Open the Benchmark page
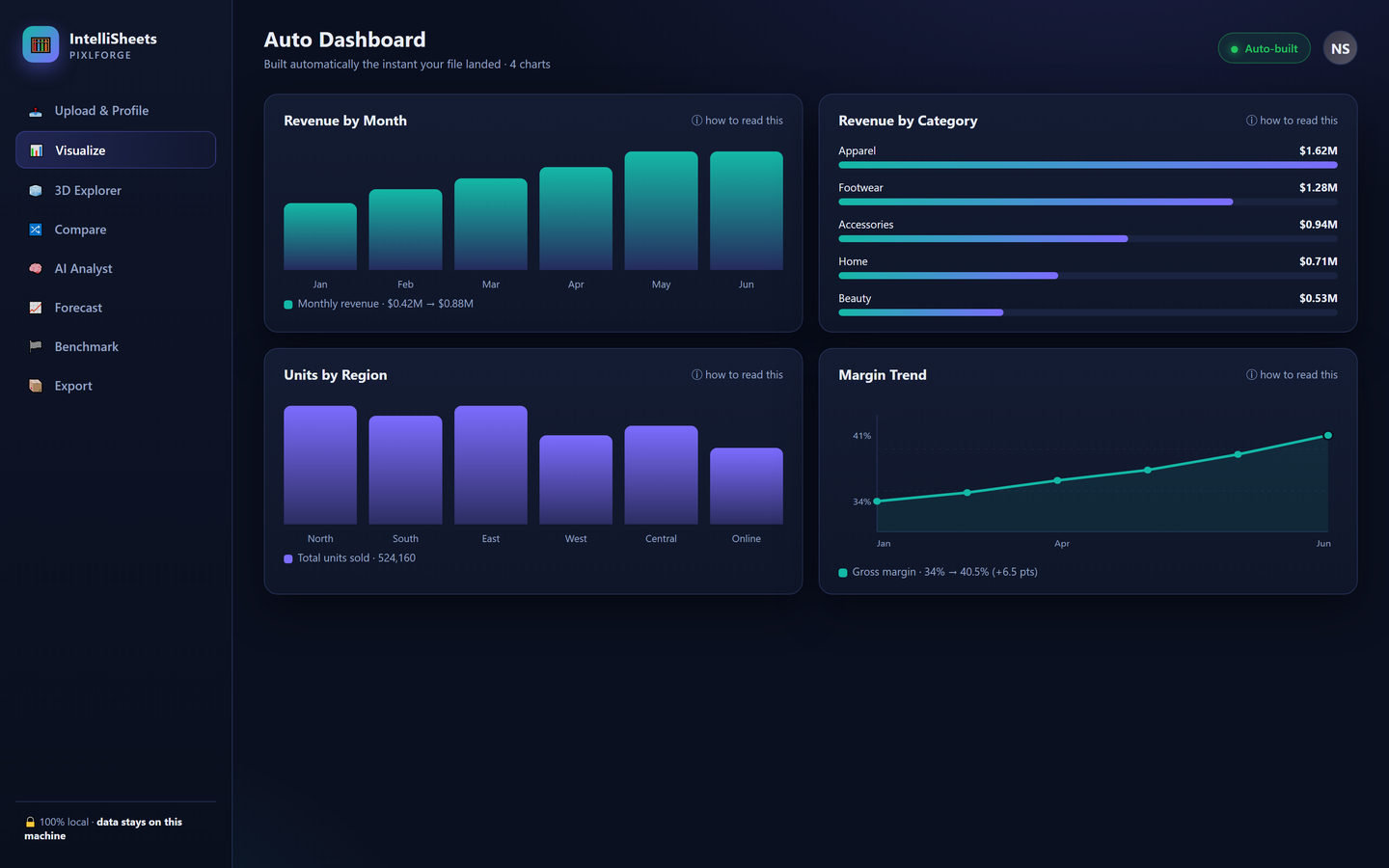1389x868 pixels. click(116, 346)
